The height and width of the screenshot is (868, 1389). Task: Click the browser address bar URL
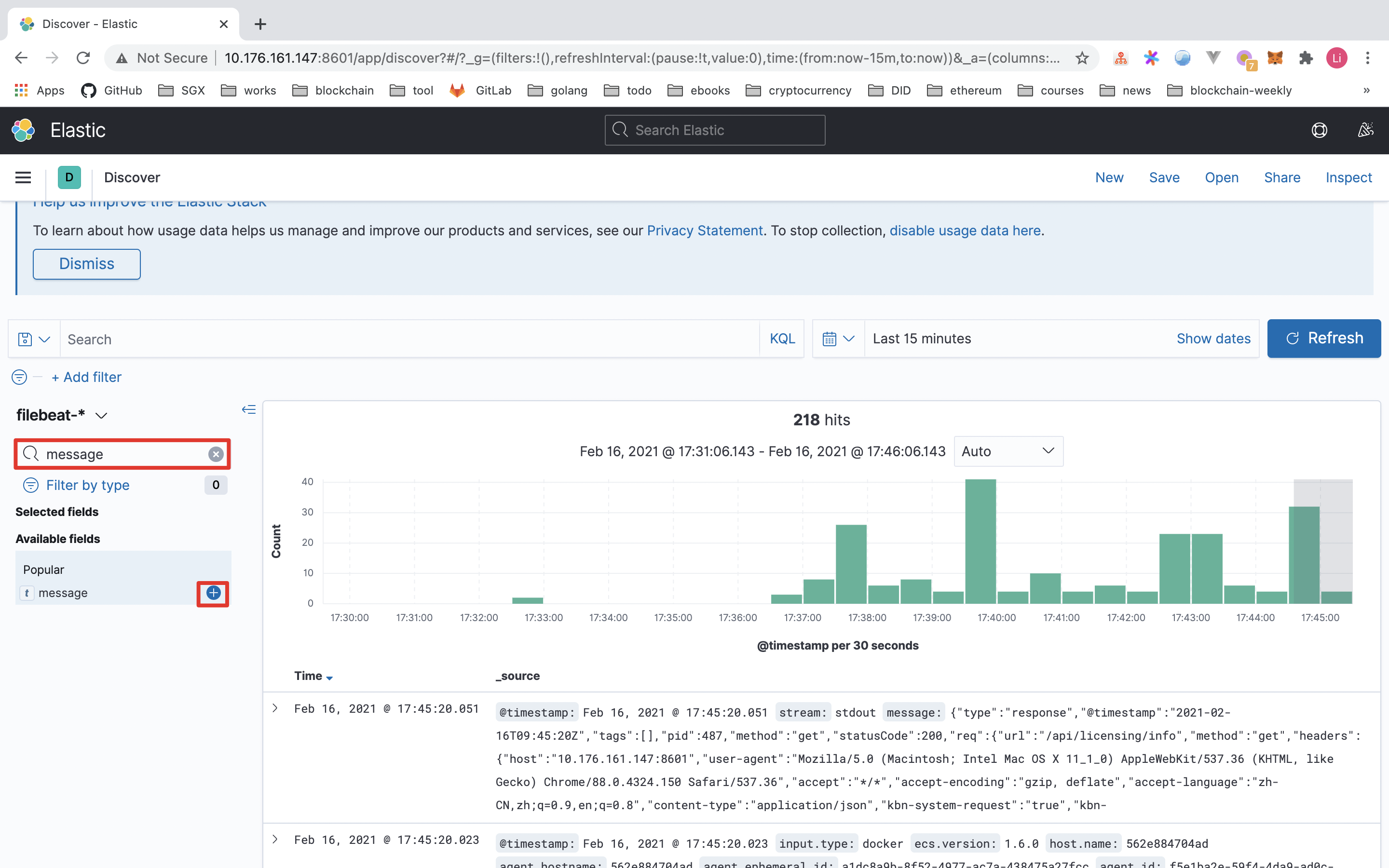(x=642, y=58)
